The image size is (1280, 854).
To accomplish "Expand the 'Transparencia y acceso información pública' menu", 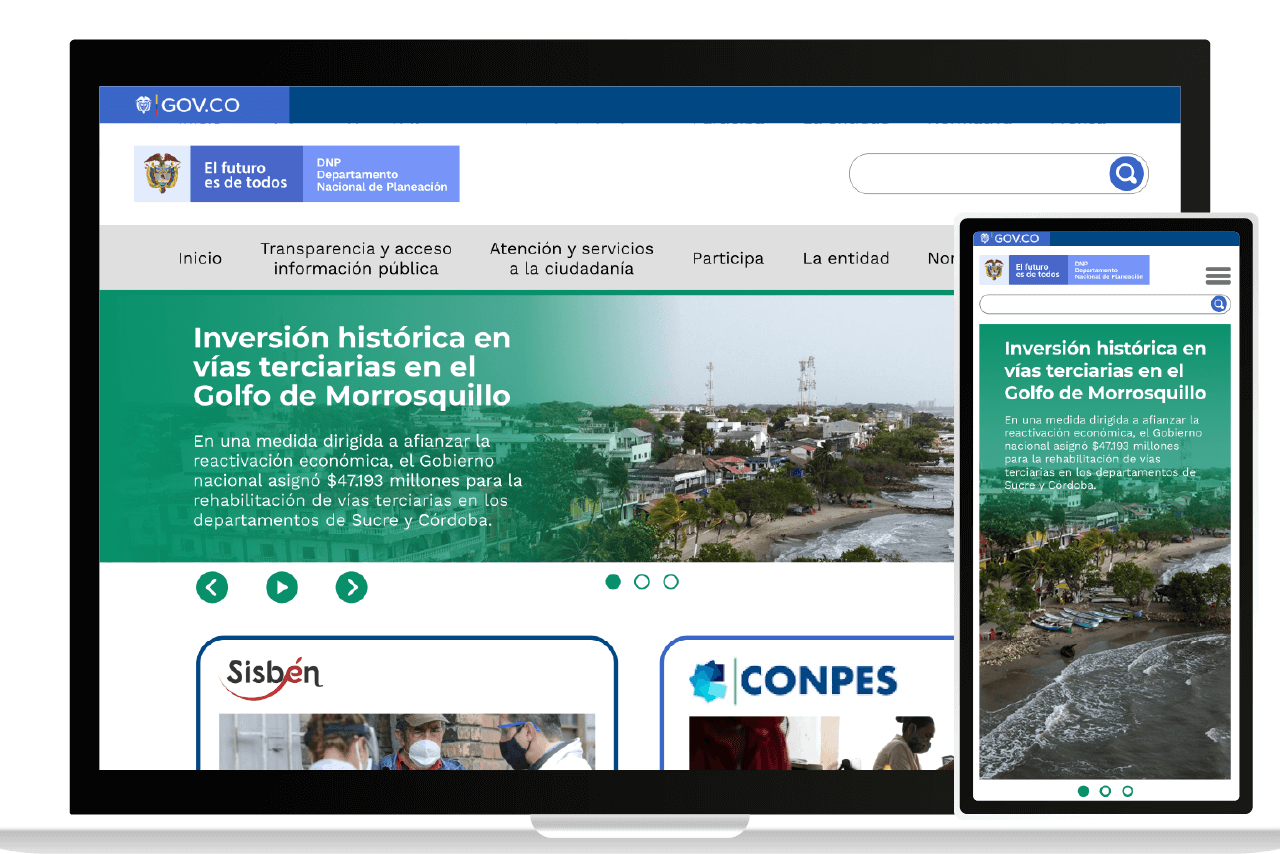I will coord(356,258).
